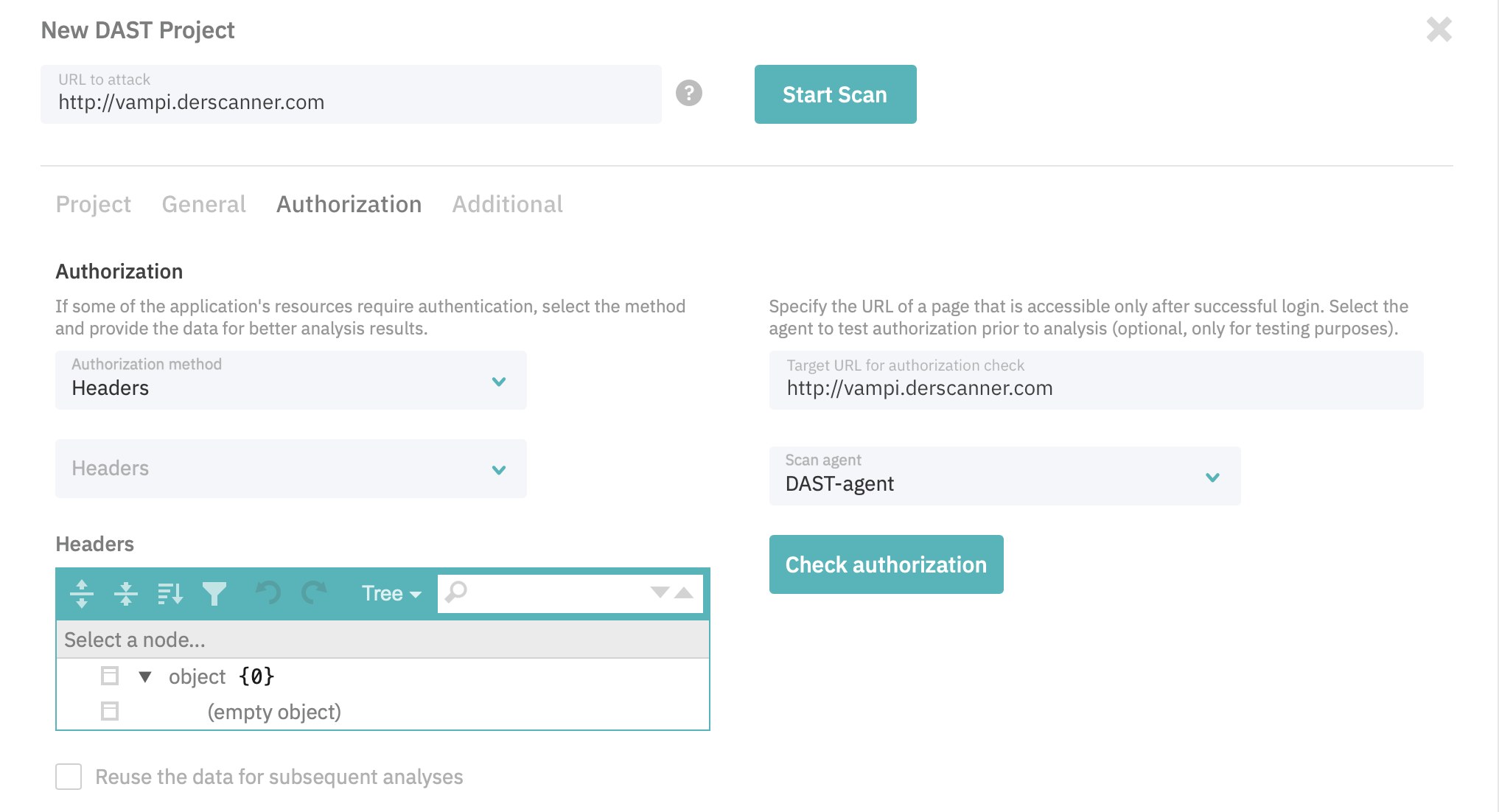Click the undo arrow in the Headers editor
Screen dimensions: 1499x812
click(268, 592)
